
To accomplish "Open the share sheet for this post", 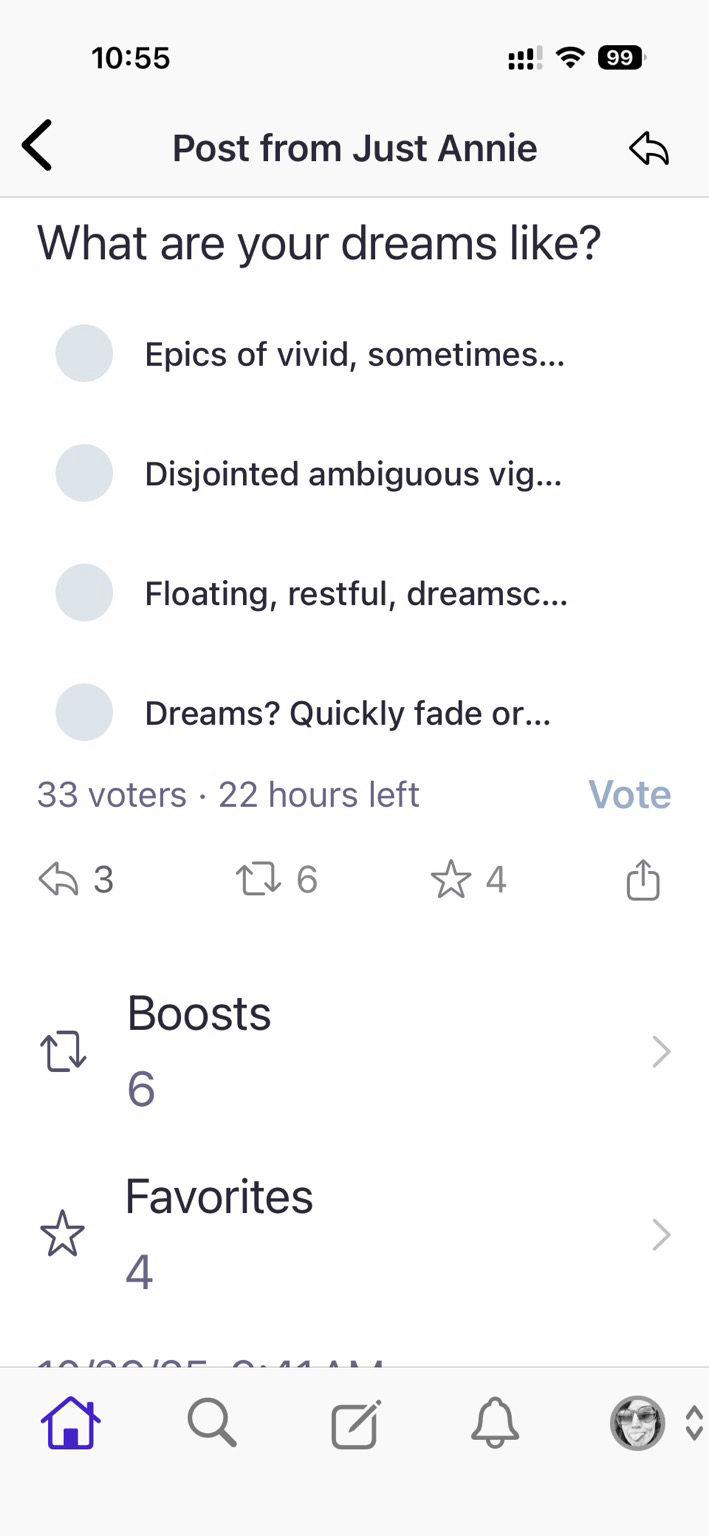I will pyautogui.click(x=644, y=880).
